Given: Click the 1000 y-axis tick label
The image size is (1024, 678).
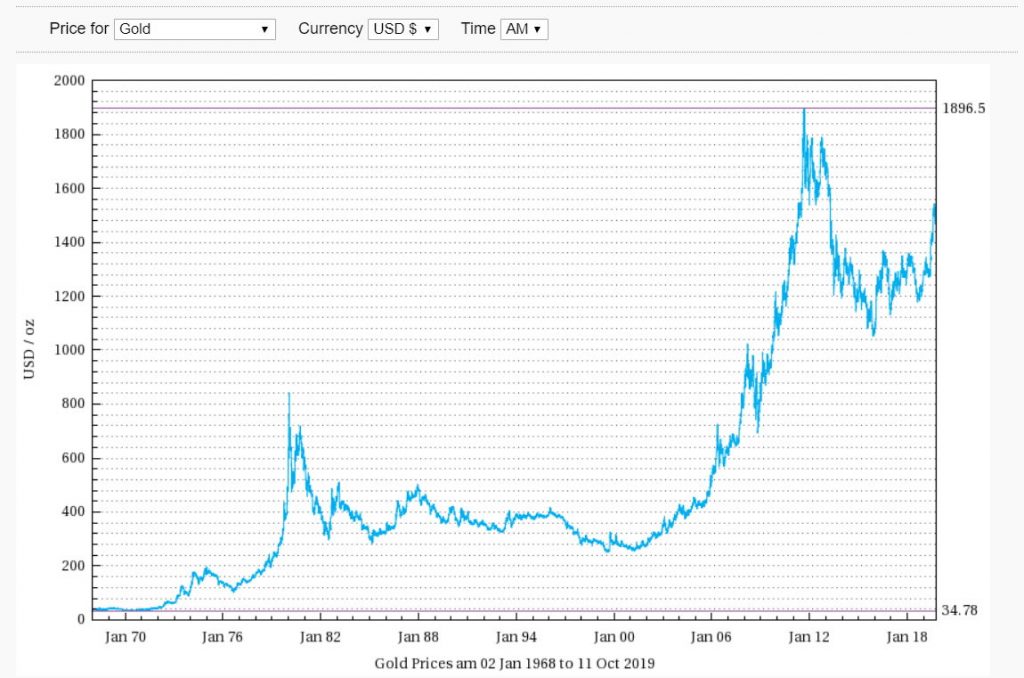Looking at the screenshot, I should [68, 350].
